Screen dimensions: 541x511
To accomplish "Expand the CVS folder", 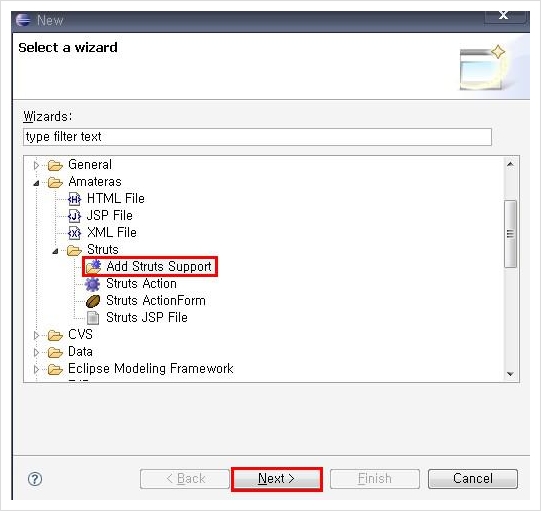I will click(x=36, y=335).
